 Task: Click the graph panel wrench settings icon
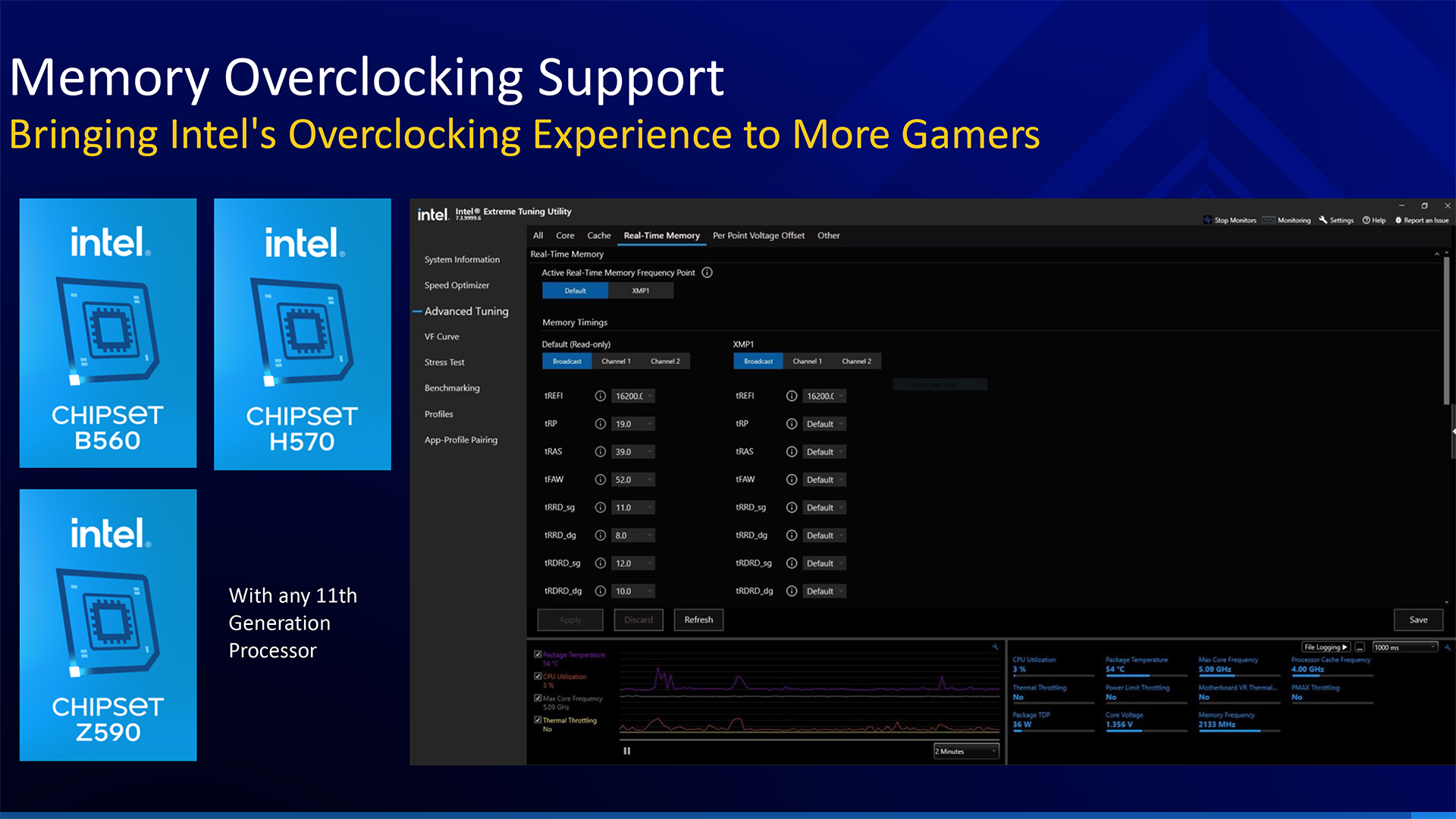(995, 647)
